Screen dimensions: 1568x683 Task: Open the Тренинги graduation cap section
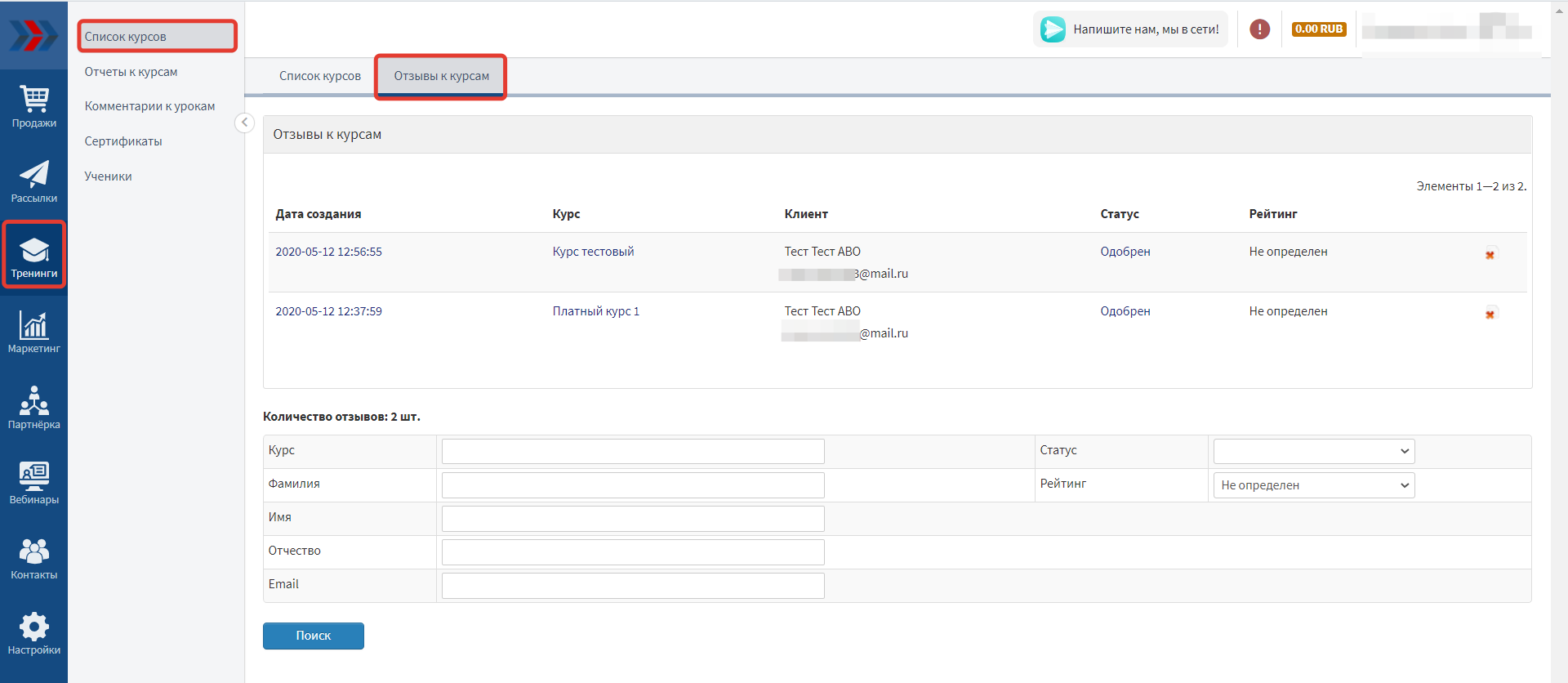(x=33, y=256)
